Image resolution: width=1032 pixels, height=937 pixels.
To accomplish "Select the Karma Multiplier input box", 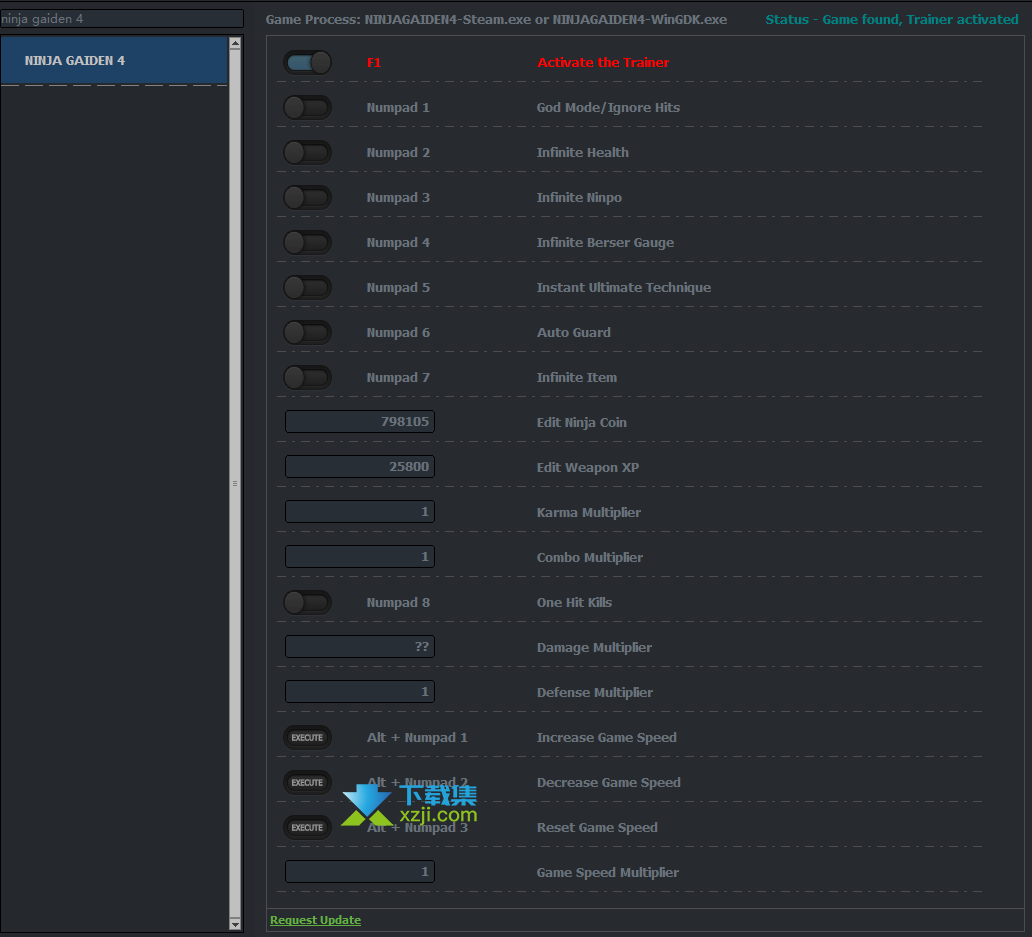I will coord(360,512).
